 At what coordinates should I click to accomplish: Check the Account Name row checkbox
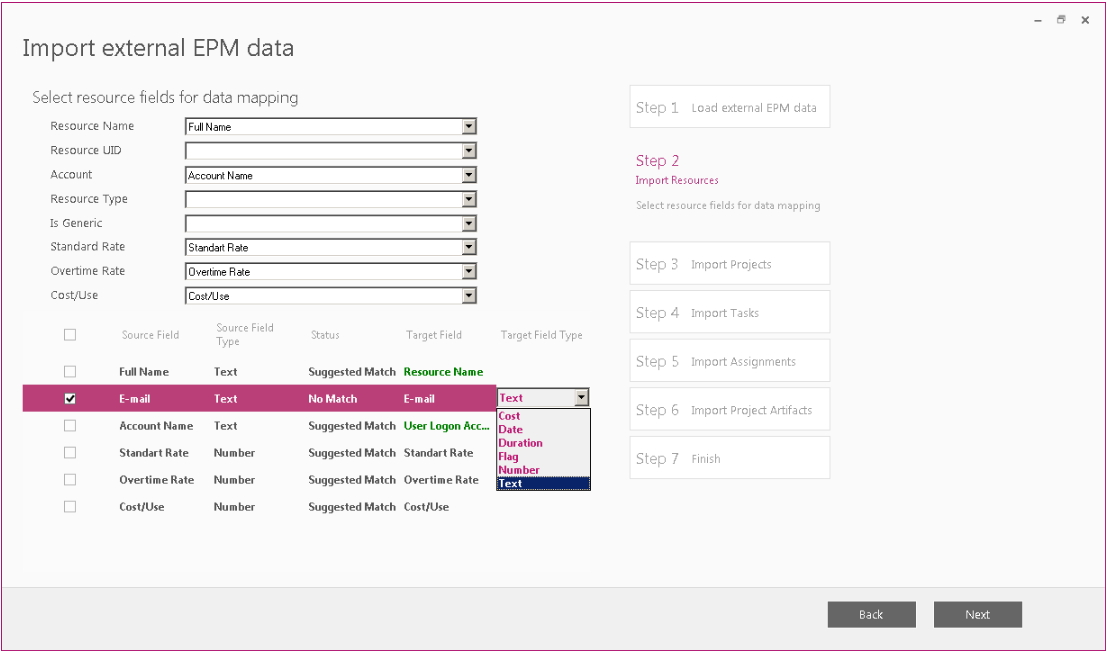(70, 425)
